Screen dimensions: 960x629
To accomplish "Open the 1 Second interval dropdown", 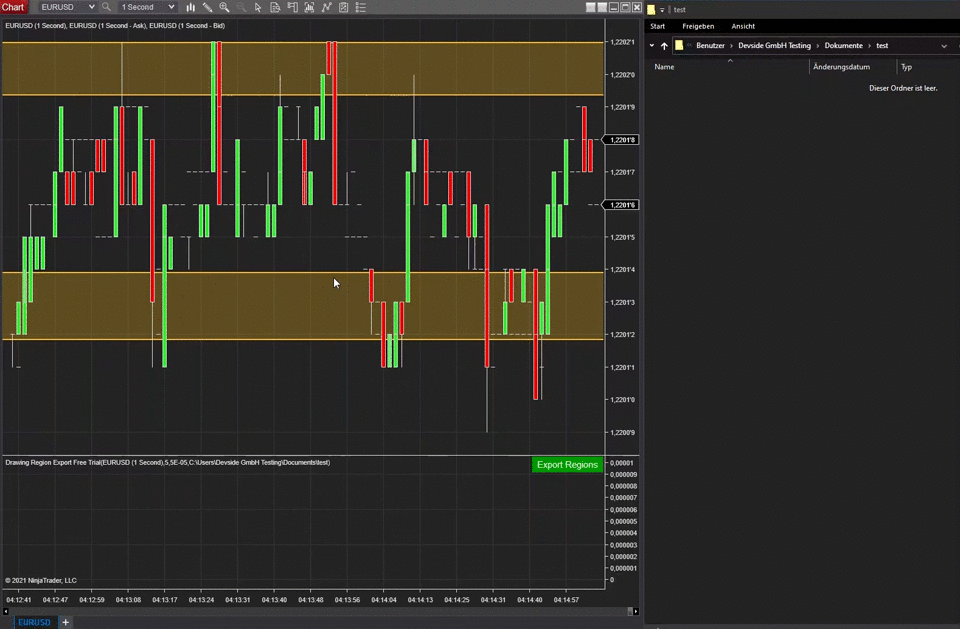I will 147,7.
